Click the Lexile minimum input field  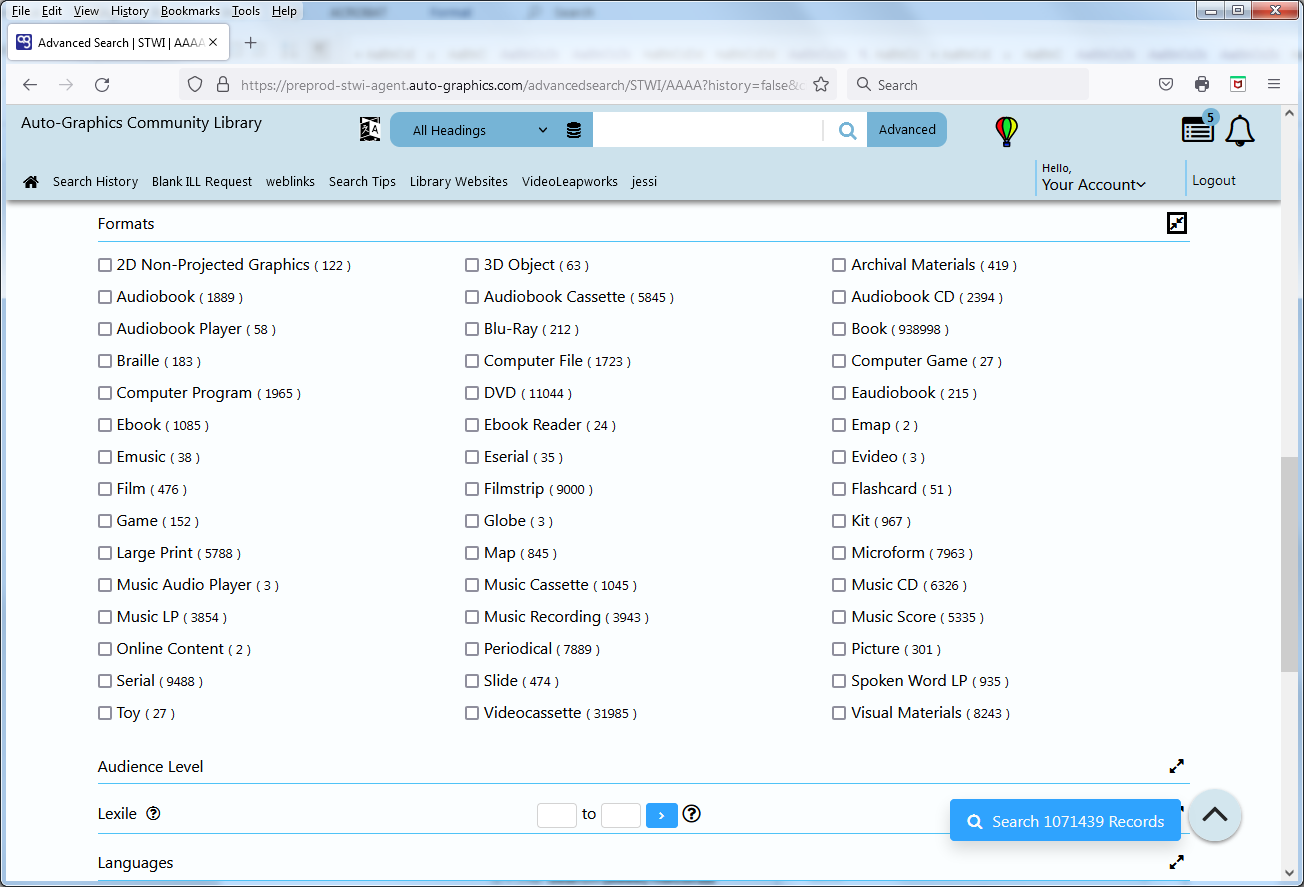pyautogui.click(x=557, y=815)
